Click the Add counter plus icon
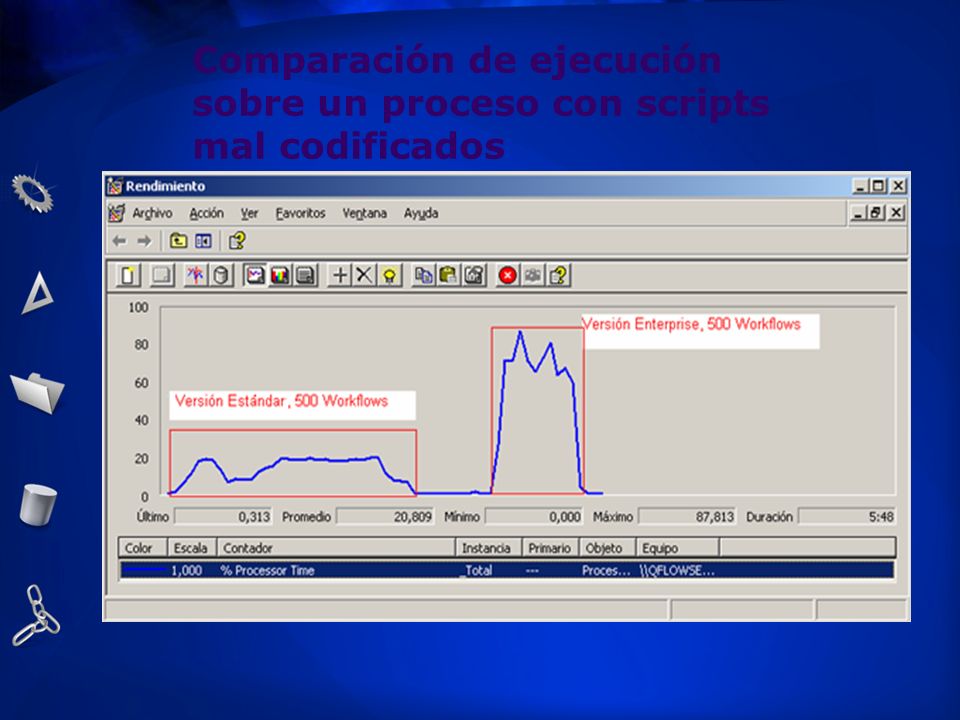Screen dimensions: 960x720 tap(339, 276)
